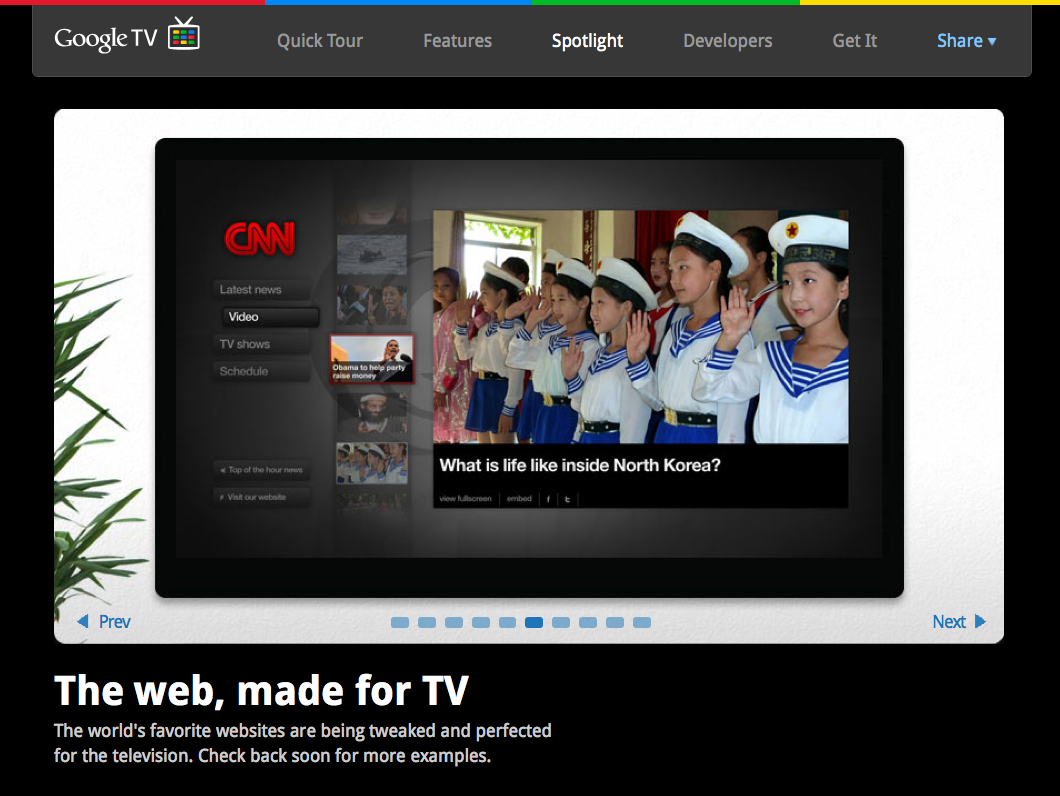Click the Prev left arrow icon

tap(83, 622)
